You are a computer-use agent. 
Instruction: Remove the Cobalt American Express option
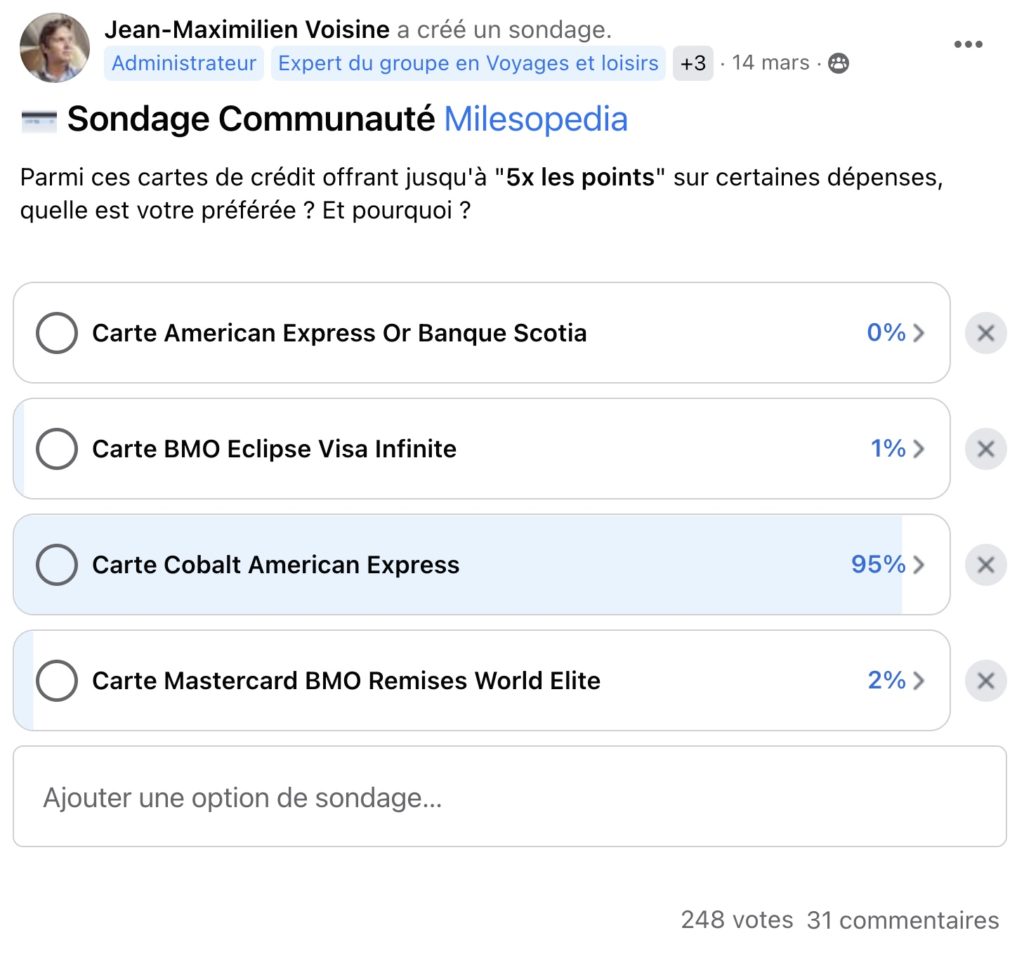click(x=985, y=565)
